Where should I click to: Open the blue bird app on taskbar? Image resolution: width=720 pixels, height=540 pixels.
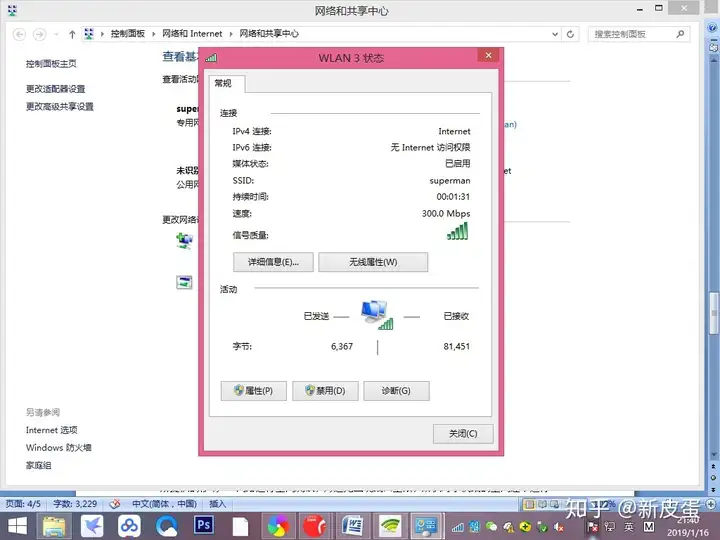click(92, 526)
